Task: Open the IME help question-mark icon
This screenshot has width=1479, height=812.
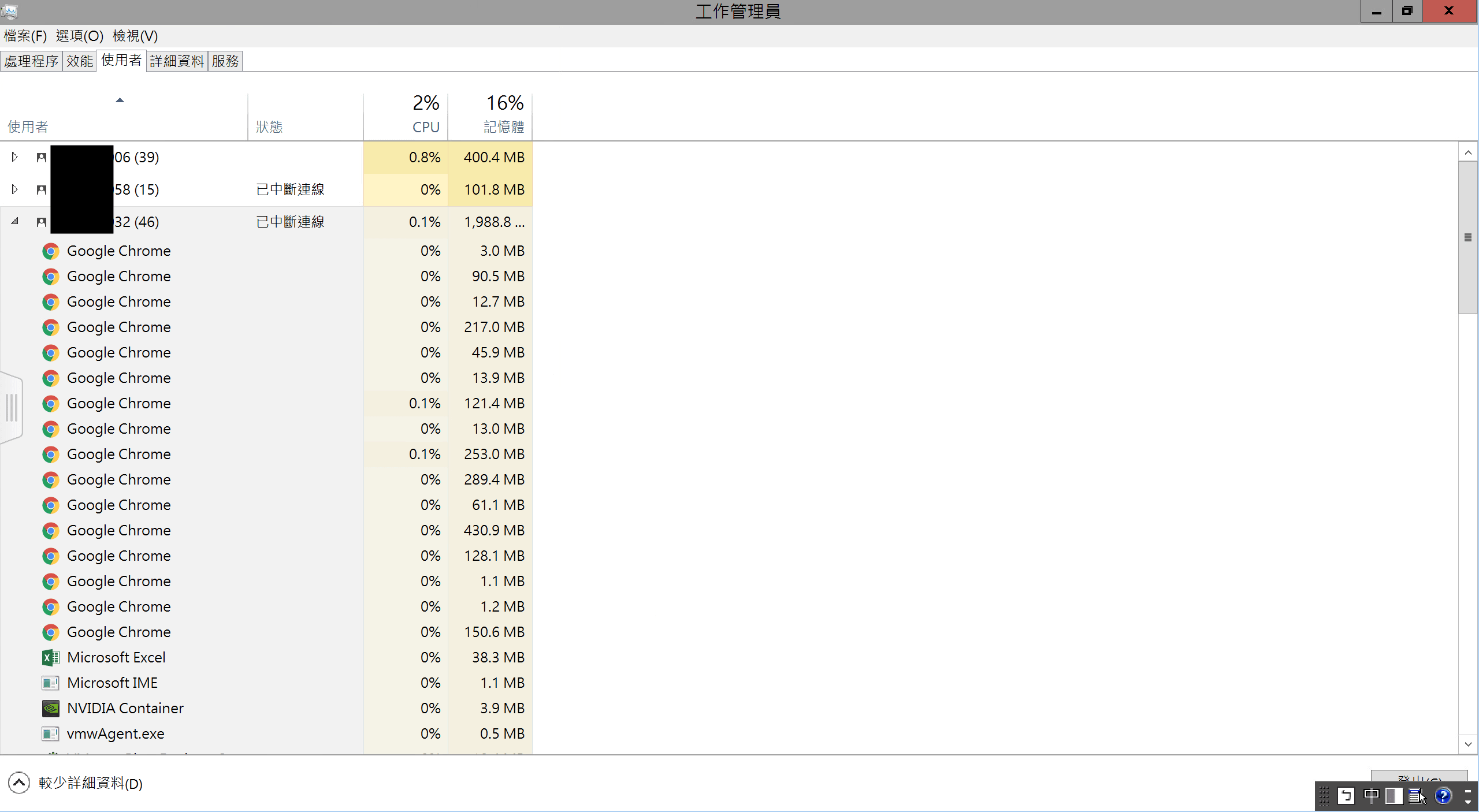Action: [1443, 796]
